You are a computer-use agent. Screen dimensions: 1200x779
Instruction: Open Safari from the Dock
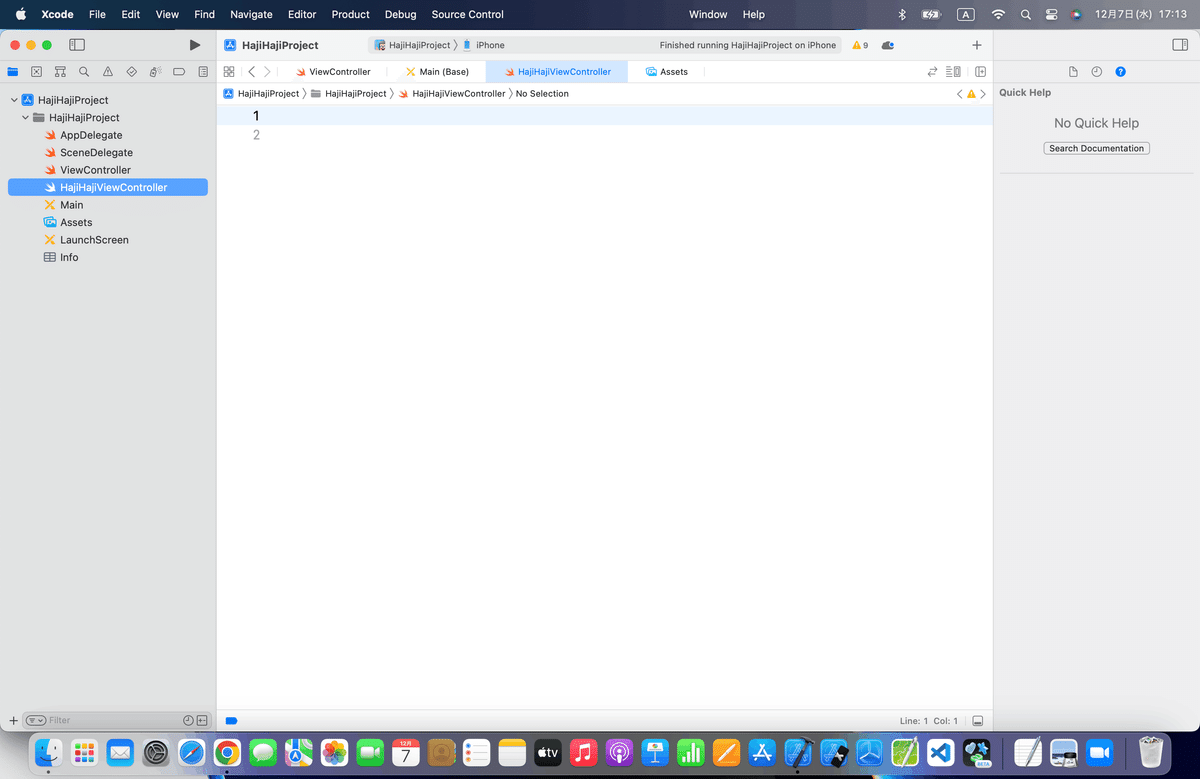(191, 752)
